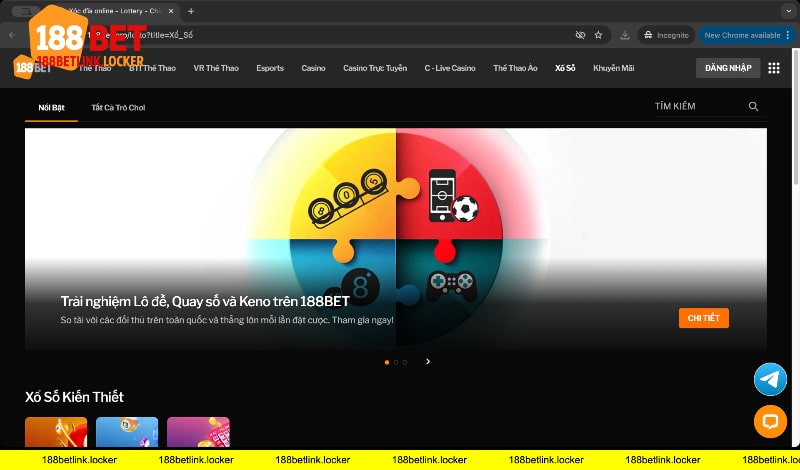The width and height of the screenshot is (800, 470).
Task: Click the ĐĂNG NHẬP button
Action: pyautogui.click(x=727, y=68)
